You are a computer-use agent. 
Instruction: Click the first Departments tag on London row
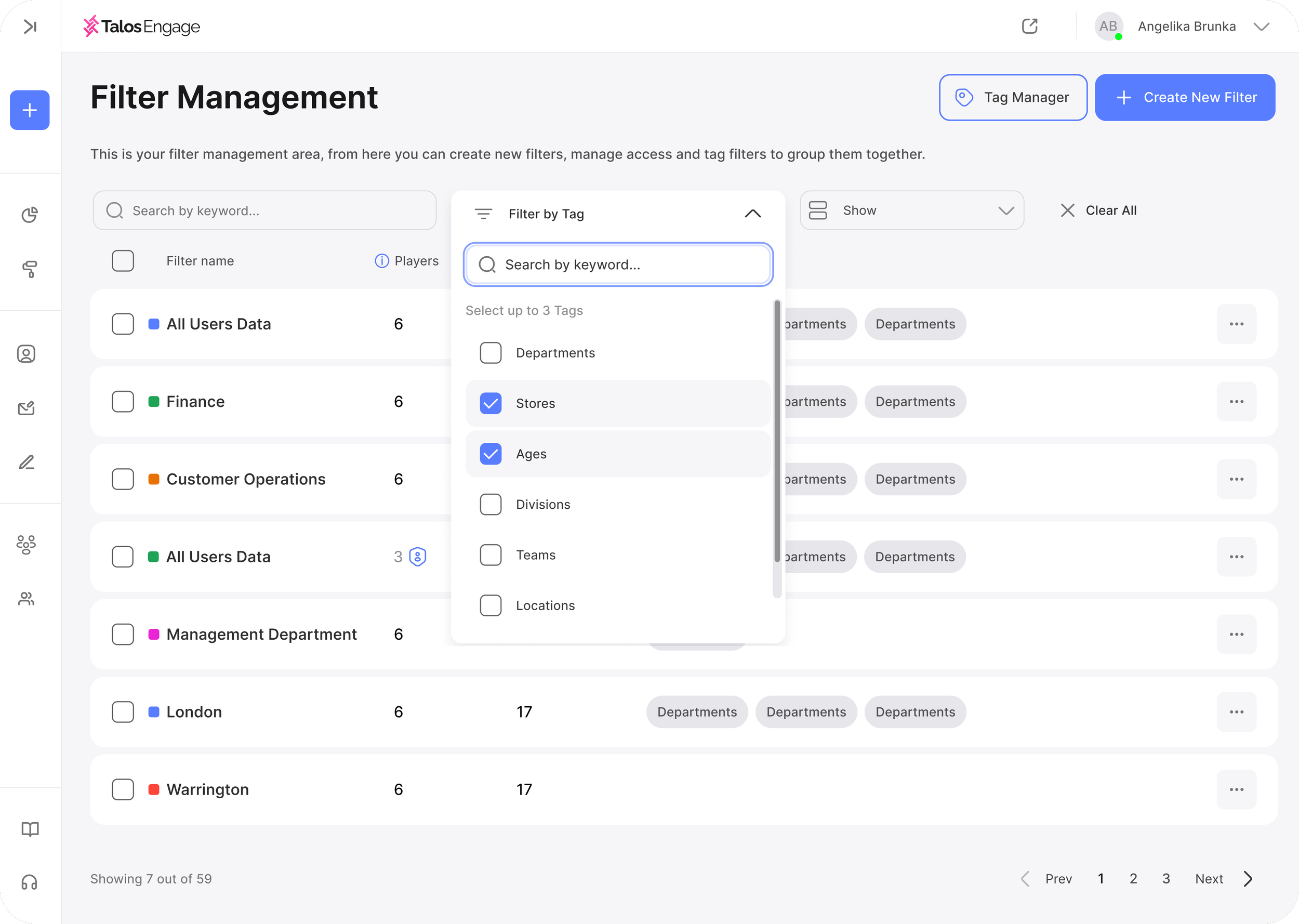point(697,712)
